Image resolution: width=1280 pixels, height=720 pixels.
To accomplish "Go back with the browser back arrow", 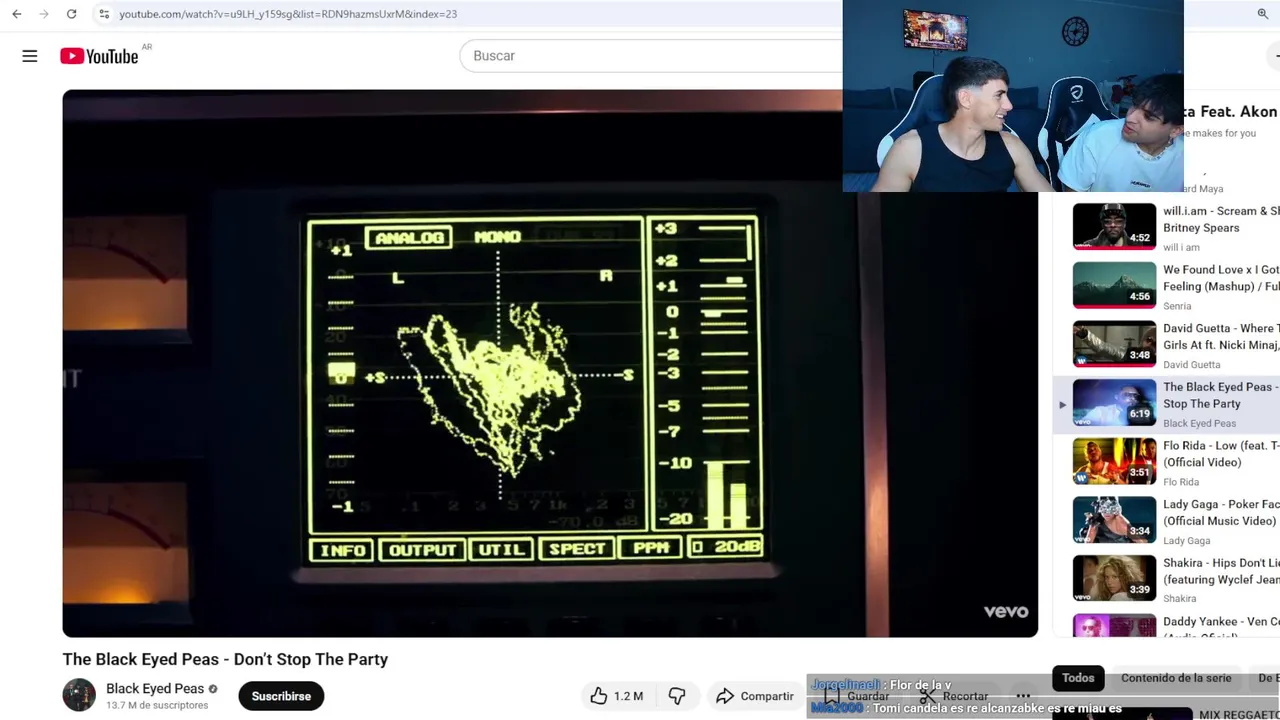I will coord(16,14).
